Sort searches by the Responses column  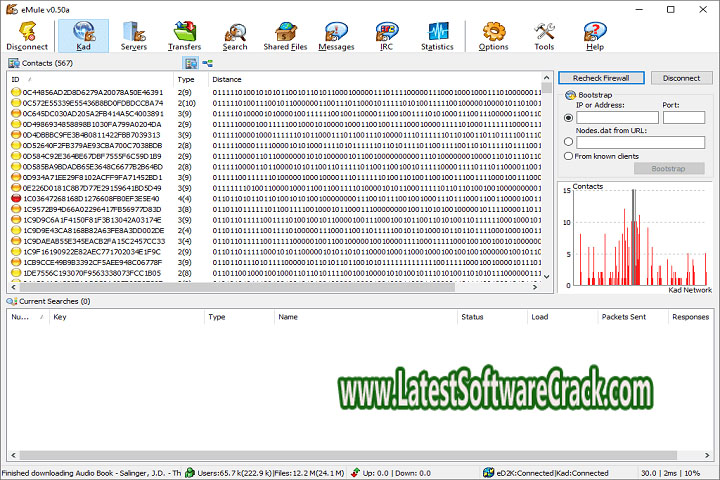pos(691,317)
